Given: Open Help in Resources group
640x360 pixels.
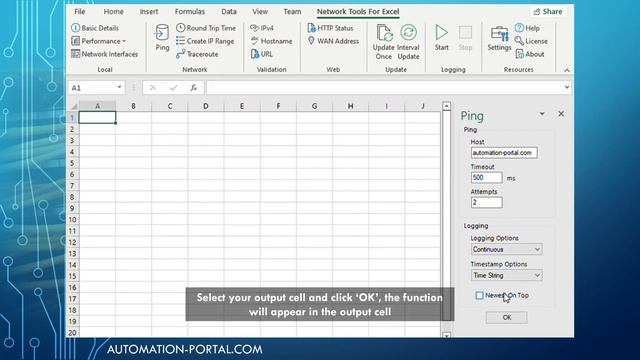Looking at the screenshot, I should pyautogui.click(x=527, y=28).
